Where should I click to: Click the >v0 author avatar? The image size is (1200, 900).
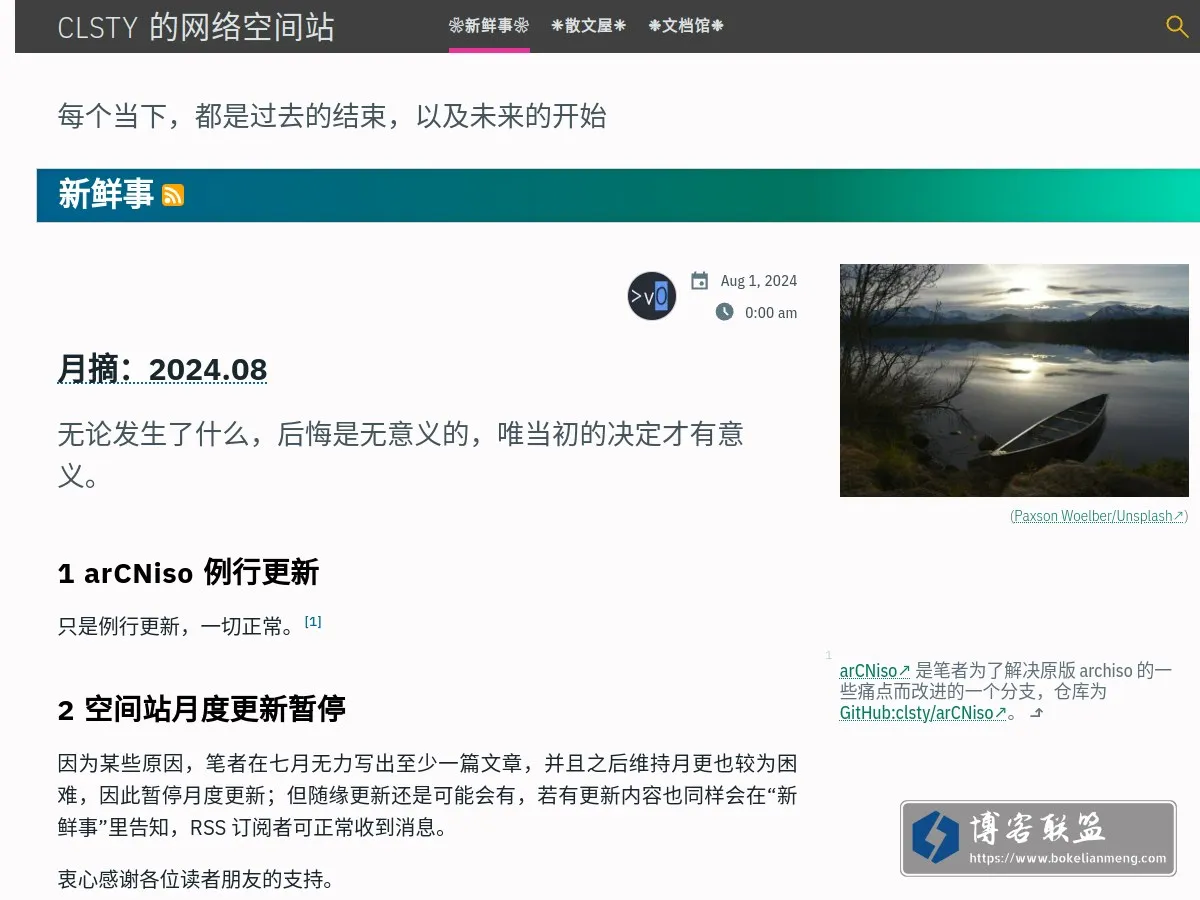coord(652,296)
